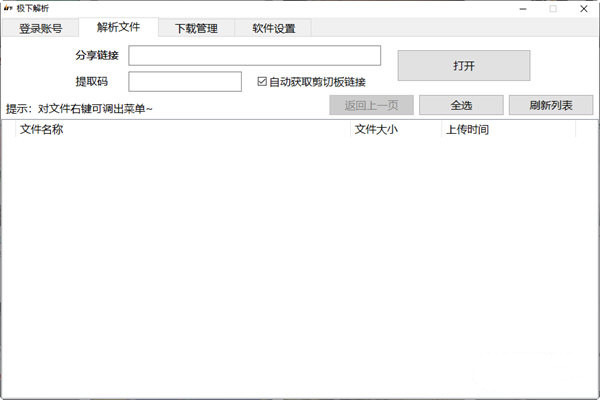
Task: Switch to the 登录账号 tab
Action: coord(41,28)
